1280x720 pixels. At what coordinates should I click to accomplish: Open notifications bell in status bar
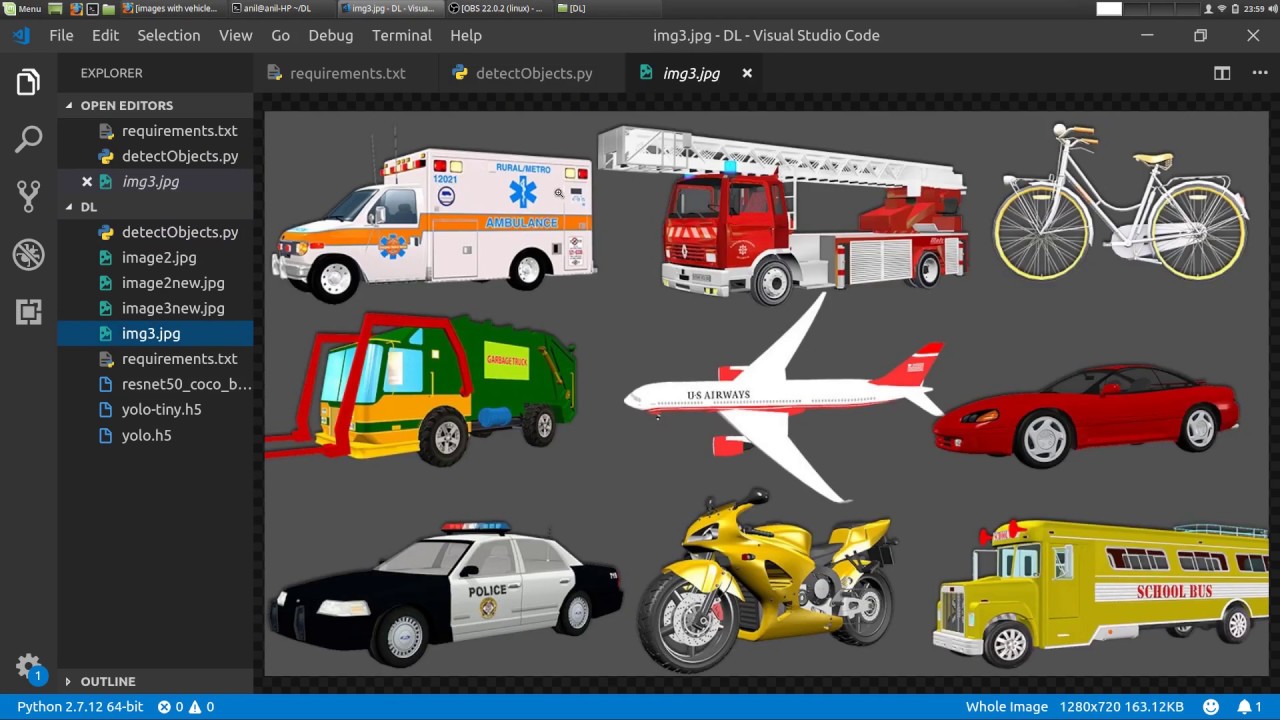pyautogui.click(x=1249, y=707)
